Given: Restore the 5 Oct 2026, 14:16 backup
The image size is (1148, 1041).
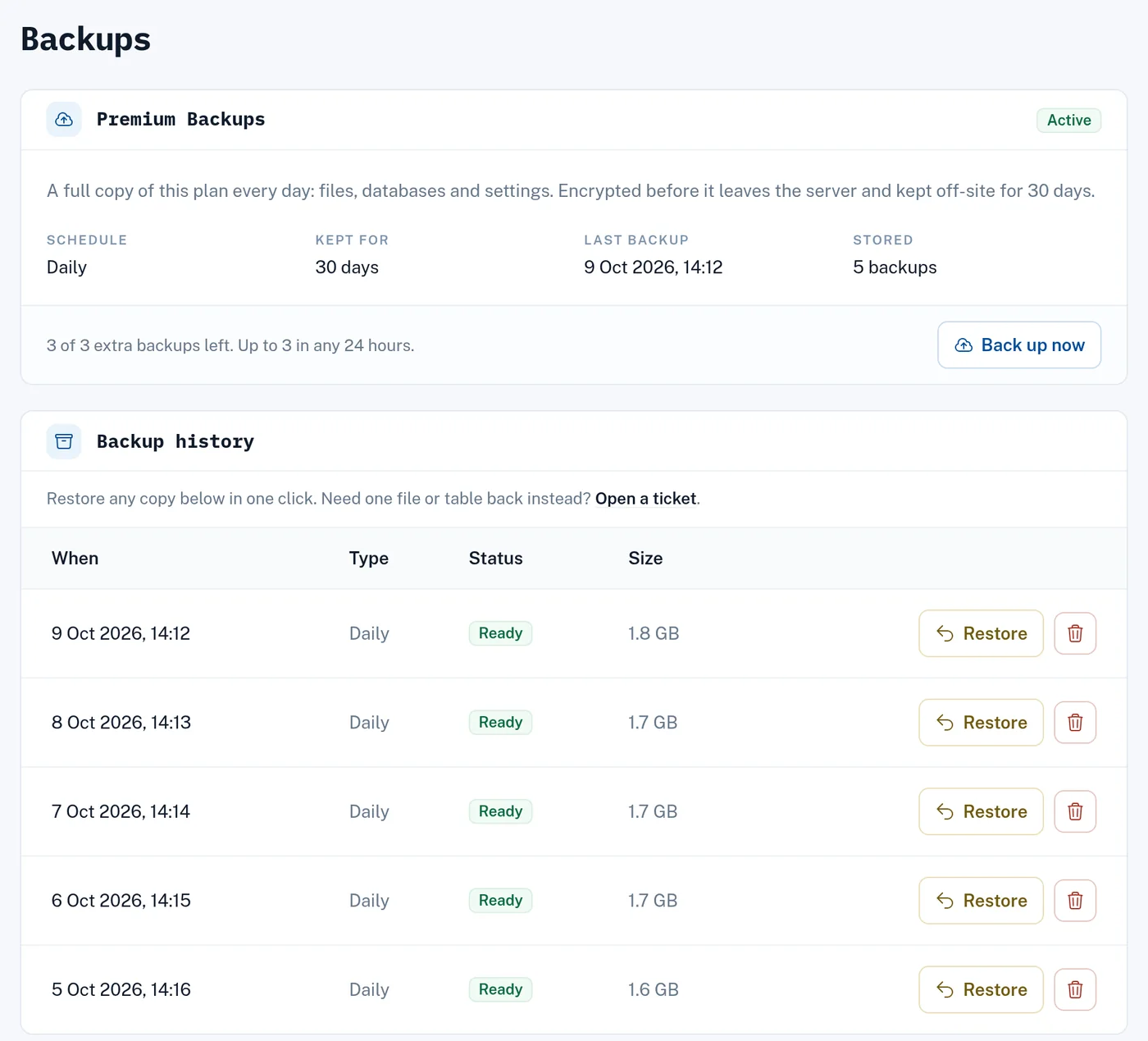Looking at the screenshot, I should (981, 989).
